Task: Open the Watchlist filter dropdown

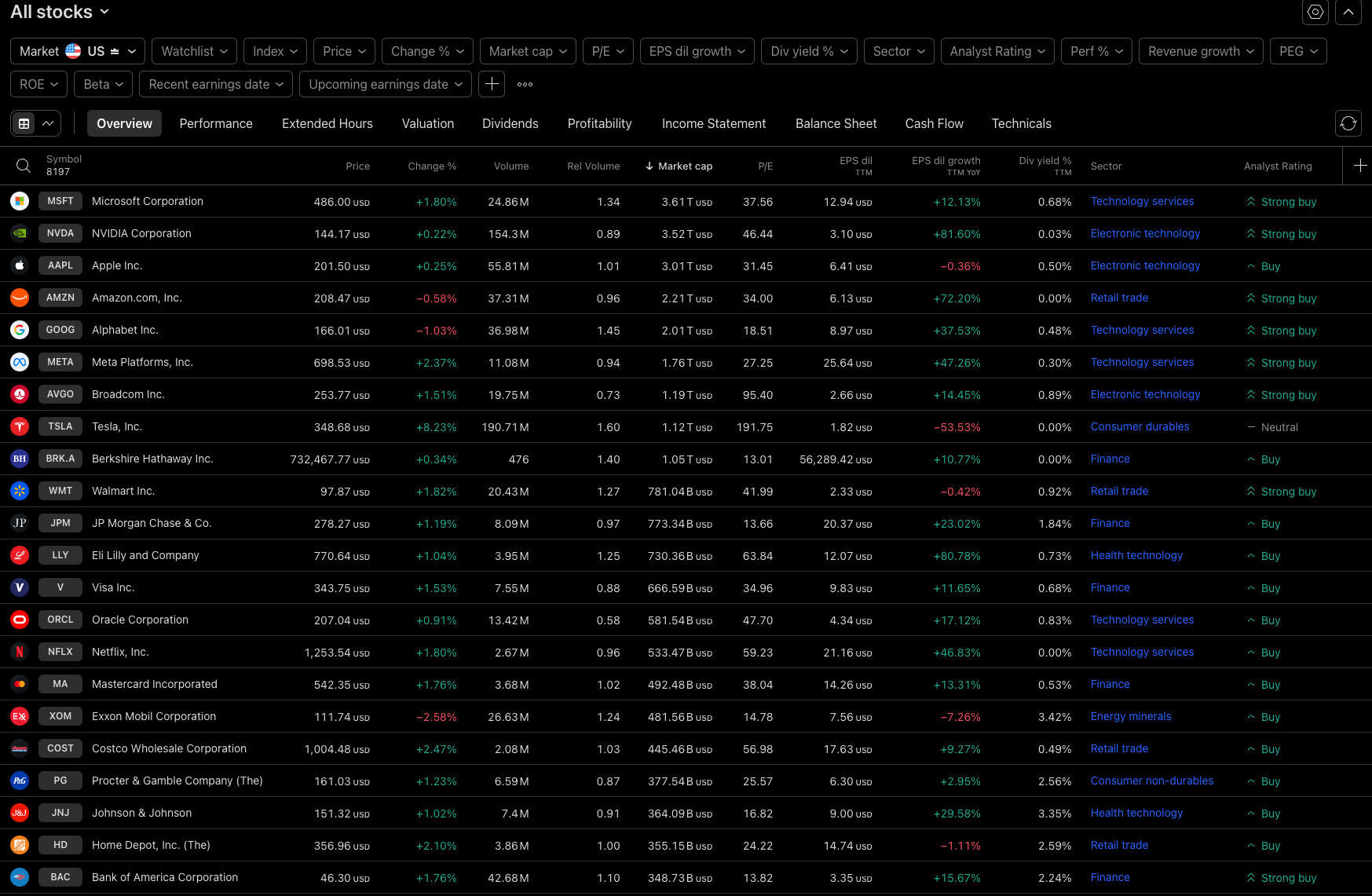Action: [195, 51]
